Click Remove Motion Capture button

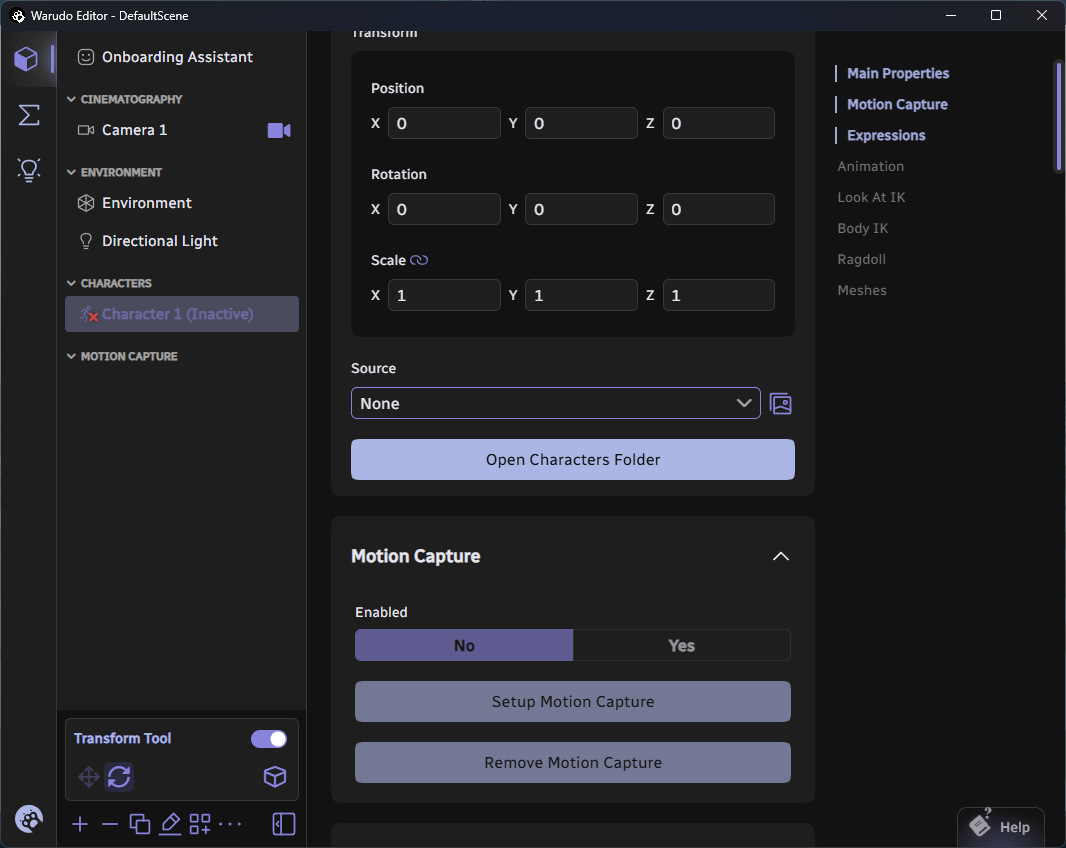[572, 763]
